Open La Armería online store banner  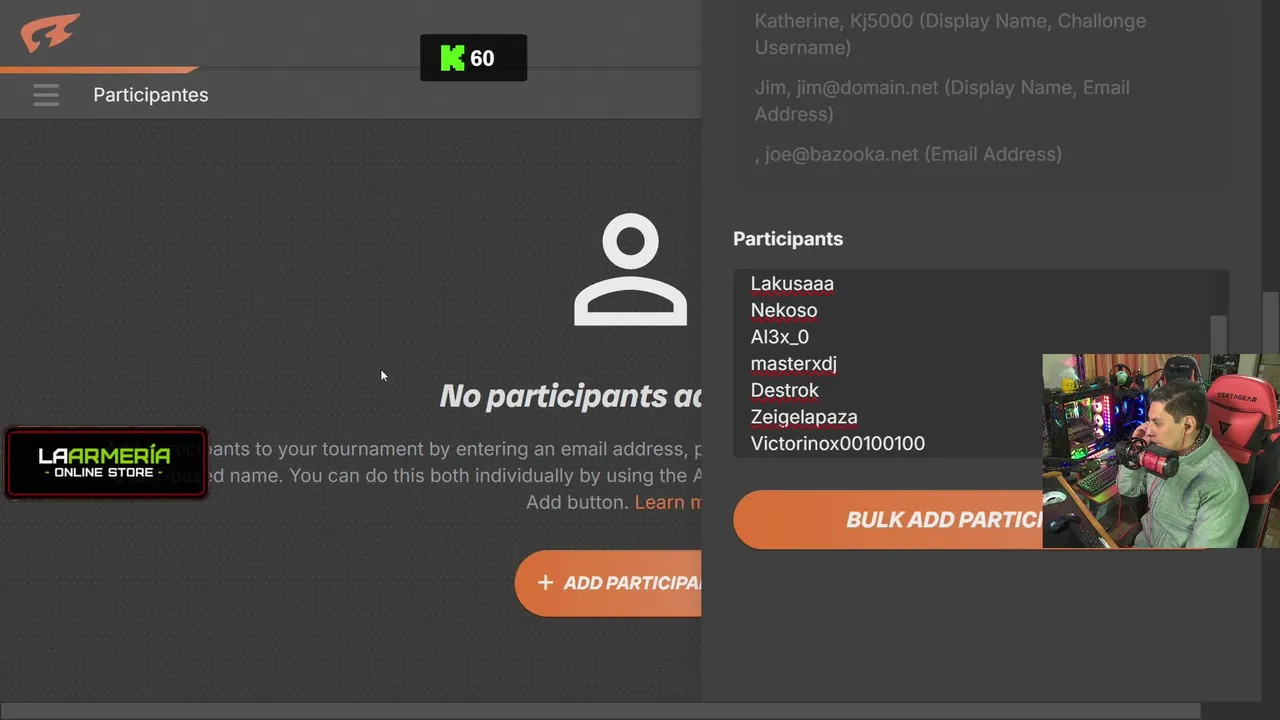[x=105, y=463]
